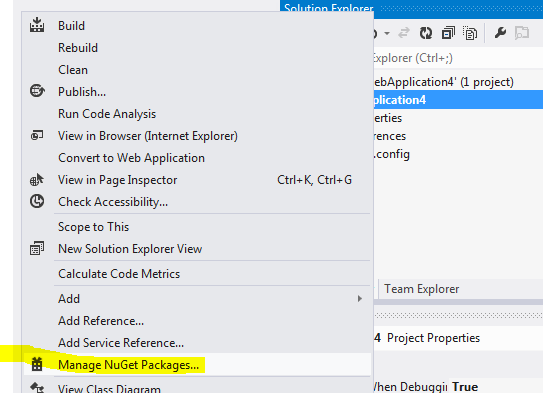Select Convert to Web Application
Screen dimensions: 543x393
pyautogui.click(x=197, y=158)
